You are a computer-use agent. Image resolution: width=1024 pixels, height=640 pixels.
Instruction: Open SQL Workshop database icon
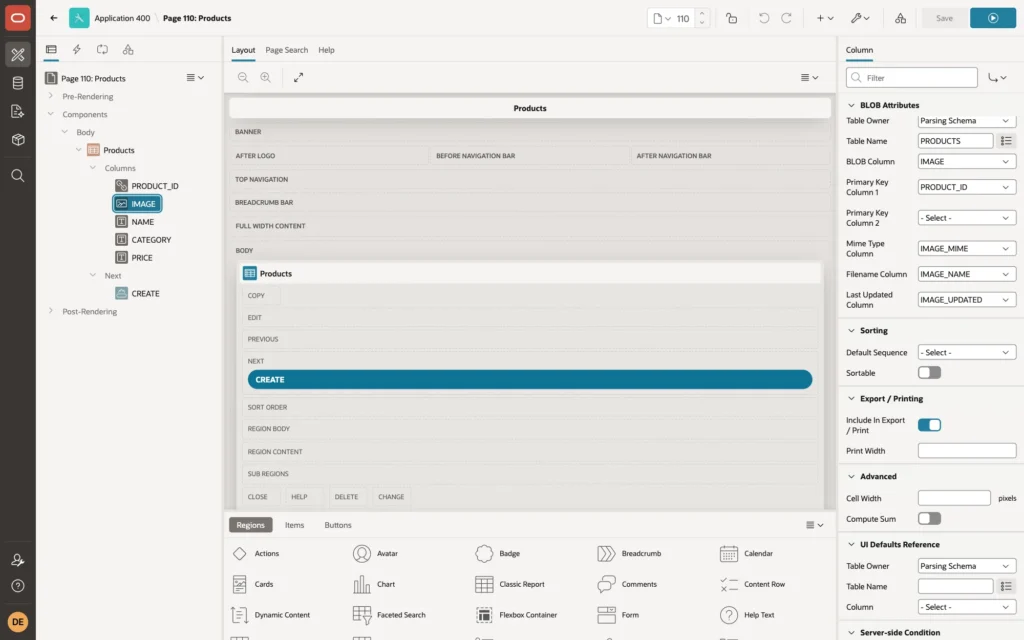(x=18, y=83)
